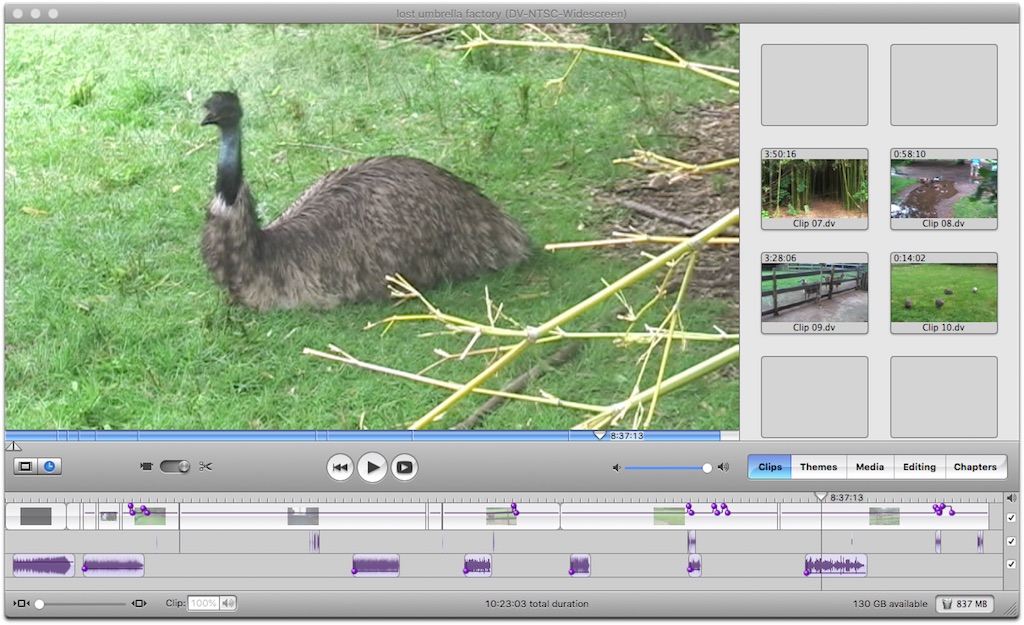
Task: Open the Clips pane
Action: point(770,467)
